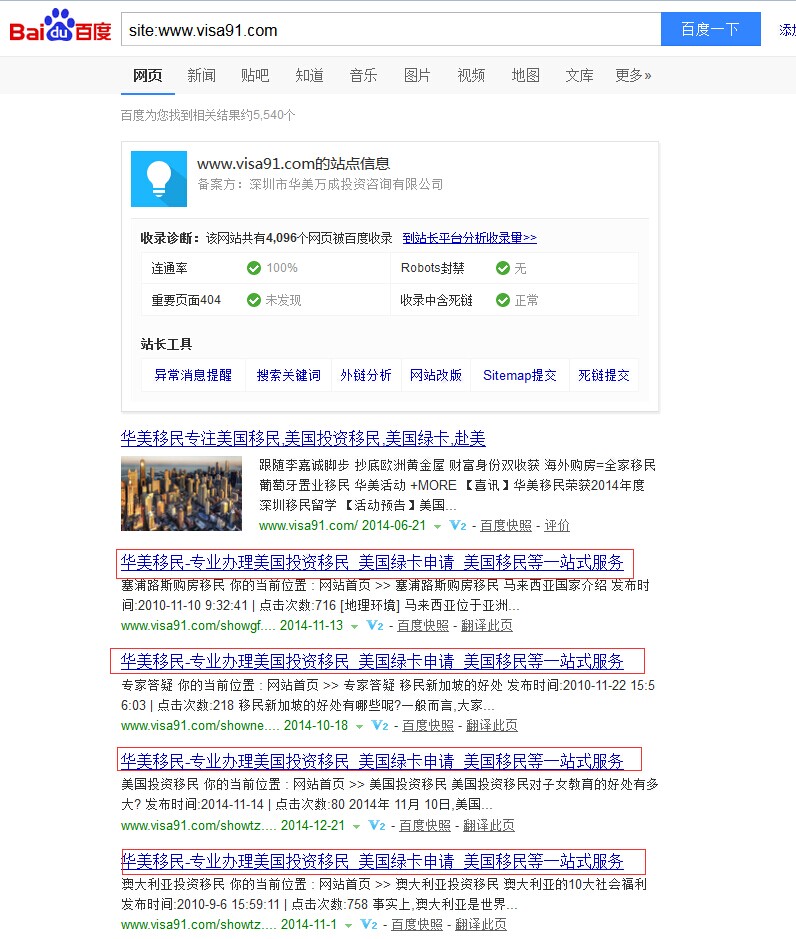Click the 百度一下 search button
This screenshot has height=939, width=796.
711,29
